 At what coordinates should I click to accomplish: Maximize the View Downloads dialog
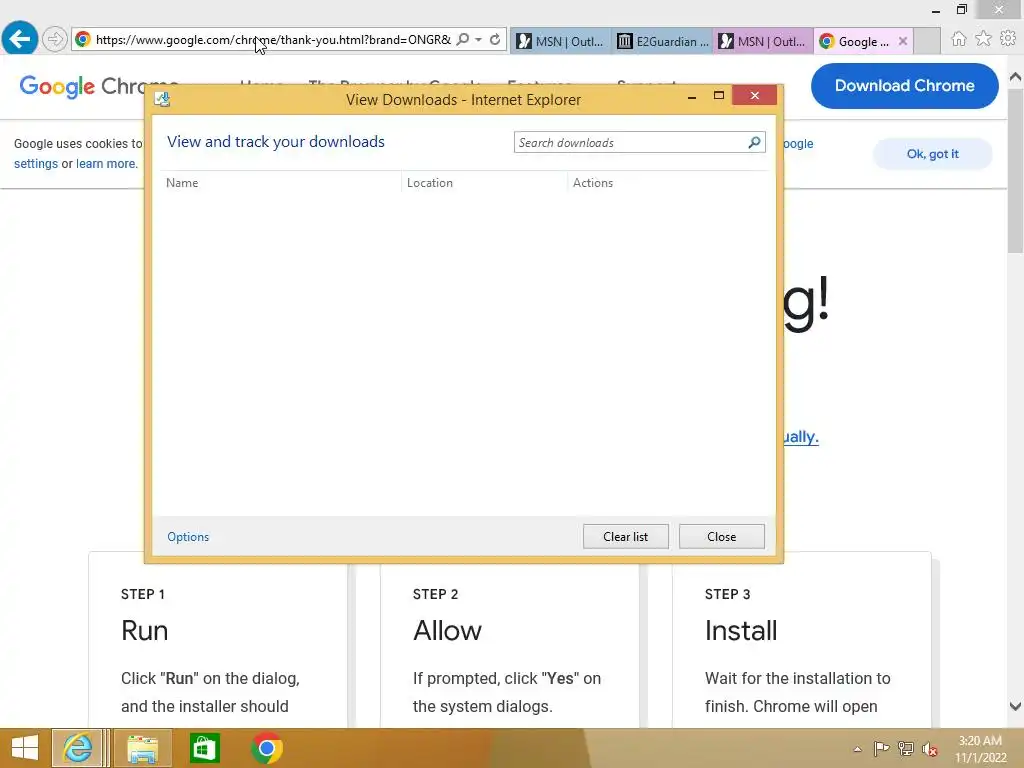[719, 96]
